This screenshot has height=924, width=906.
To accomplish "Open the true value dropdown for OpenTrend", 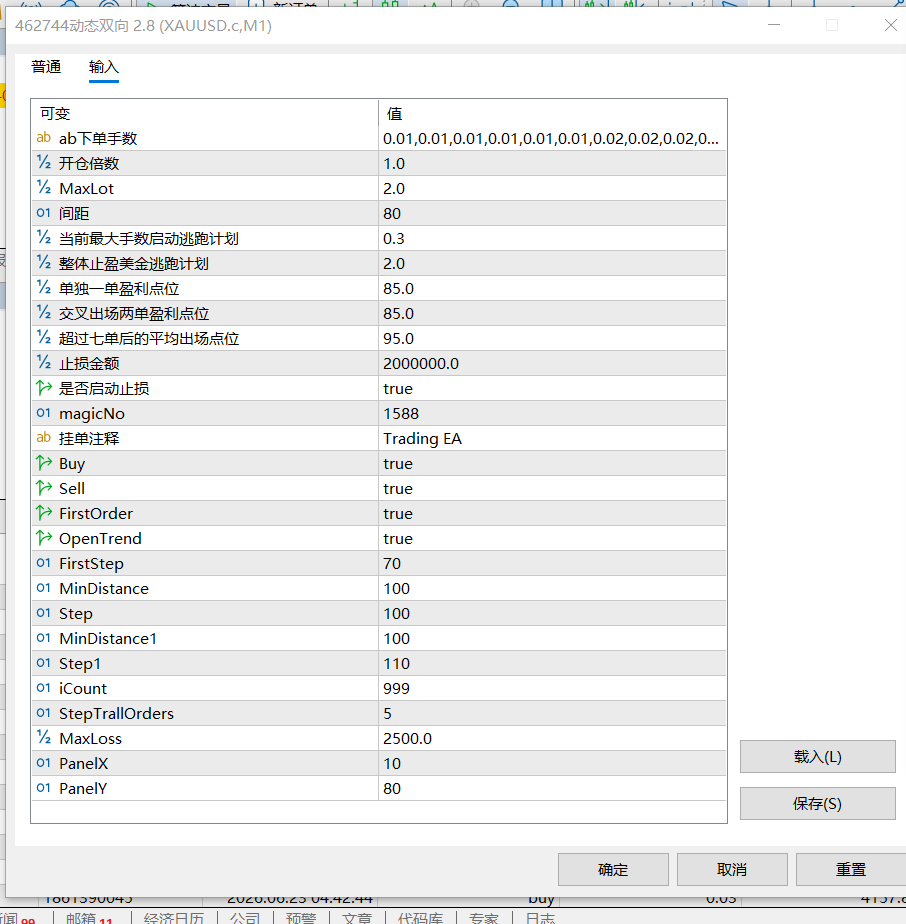I will 552,539.
